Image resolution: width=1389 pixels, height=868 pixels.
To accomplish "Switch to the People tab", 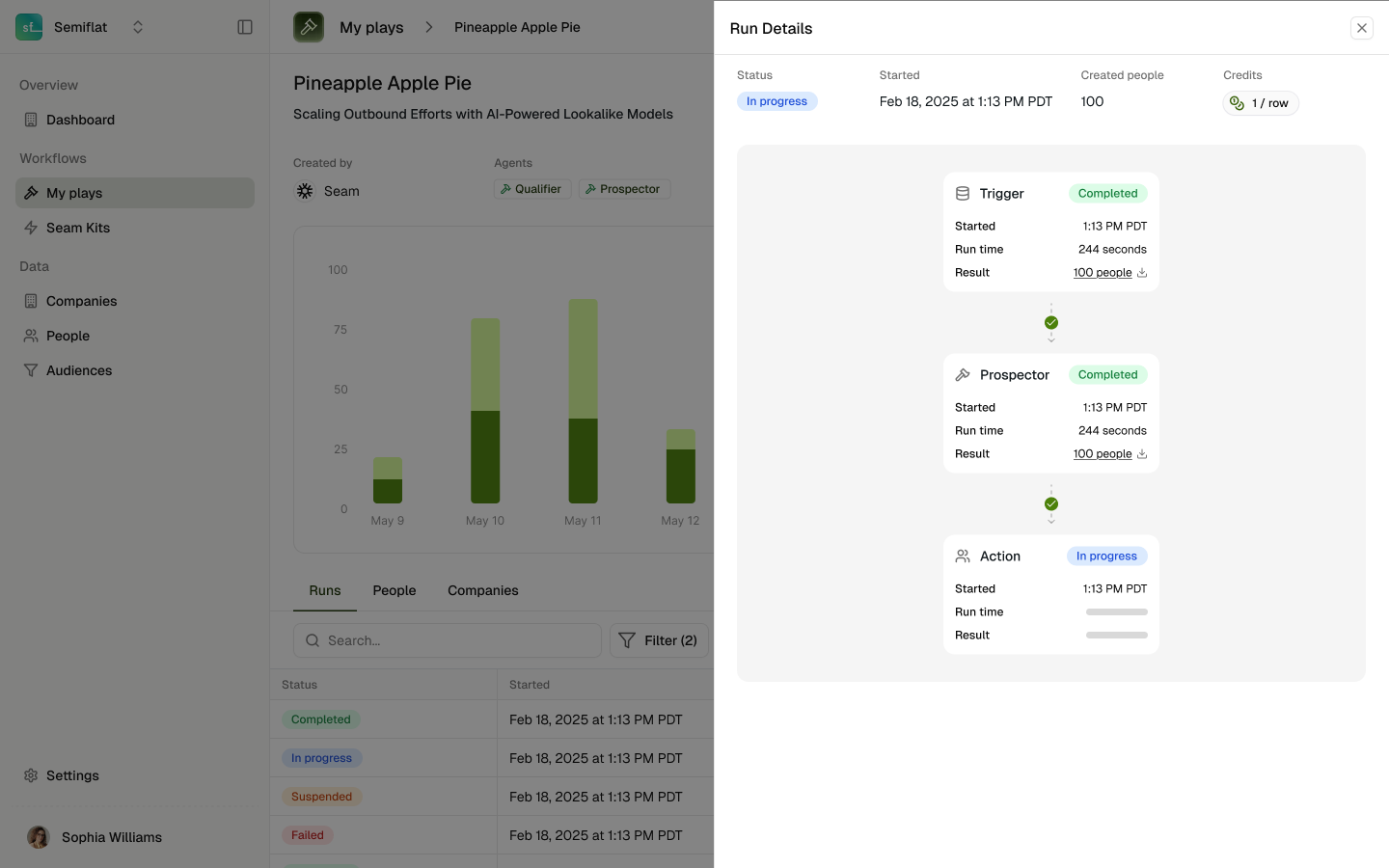I will click(x=394, y=590).
